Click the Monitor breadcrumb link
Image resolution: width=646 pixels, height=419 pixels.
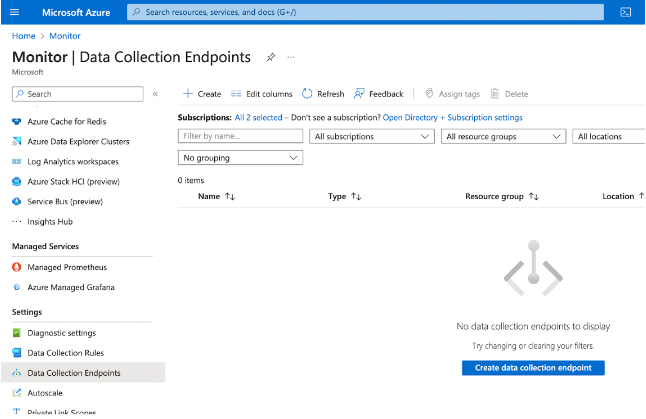tap(65, 36)
